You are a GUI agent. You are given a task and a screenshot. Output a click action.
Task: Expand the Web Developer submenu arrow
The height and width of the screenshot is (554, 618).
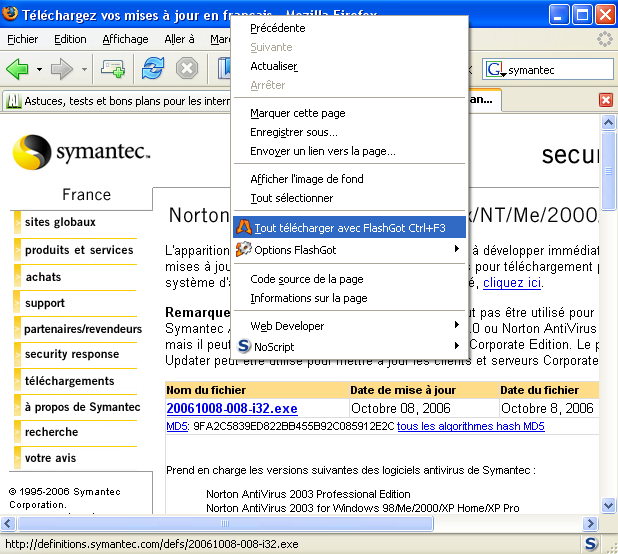click(x=456, y=325)
